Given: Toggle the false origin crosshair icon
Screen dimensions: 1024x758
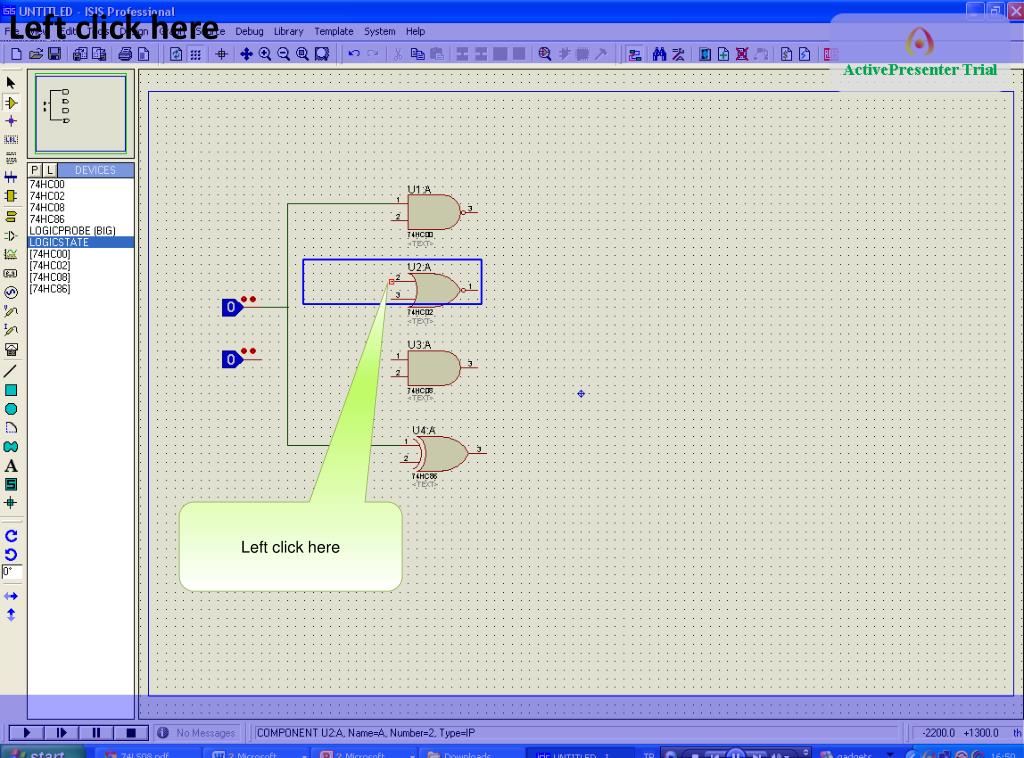Looking at the screenshot, I should coord(221,54).
